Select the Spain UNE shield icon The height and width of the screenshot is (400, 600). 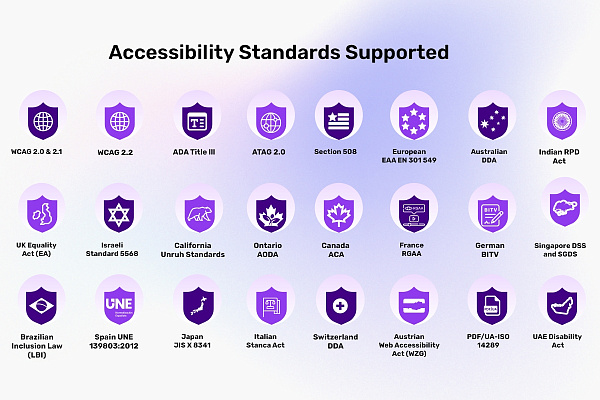119,305
